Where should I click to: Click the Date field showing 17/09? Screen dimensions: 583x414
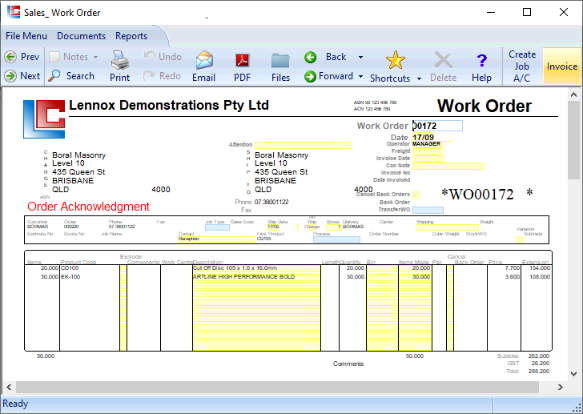(423, 137)
